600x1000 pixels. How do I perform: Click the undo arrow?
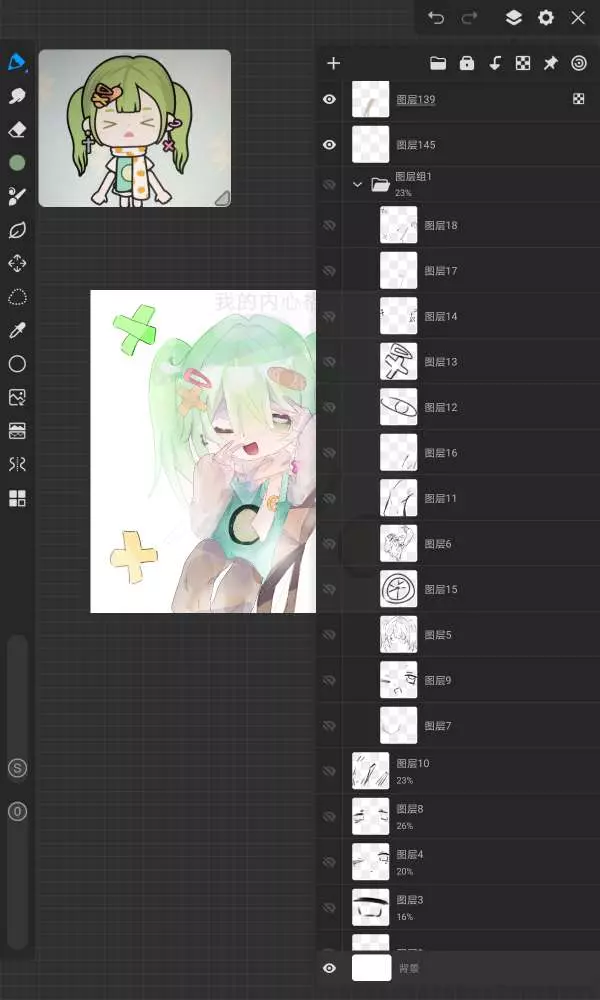point(436,18)
